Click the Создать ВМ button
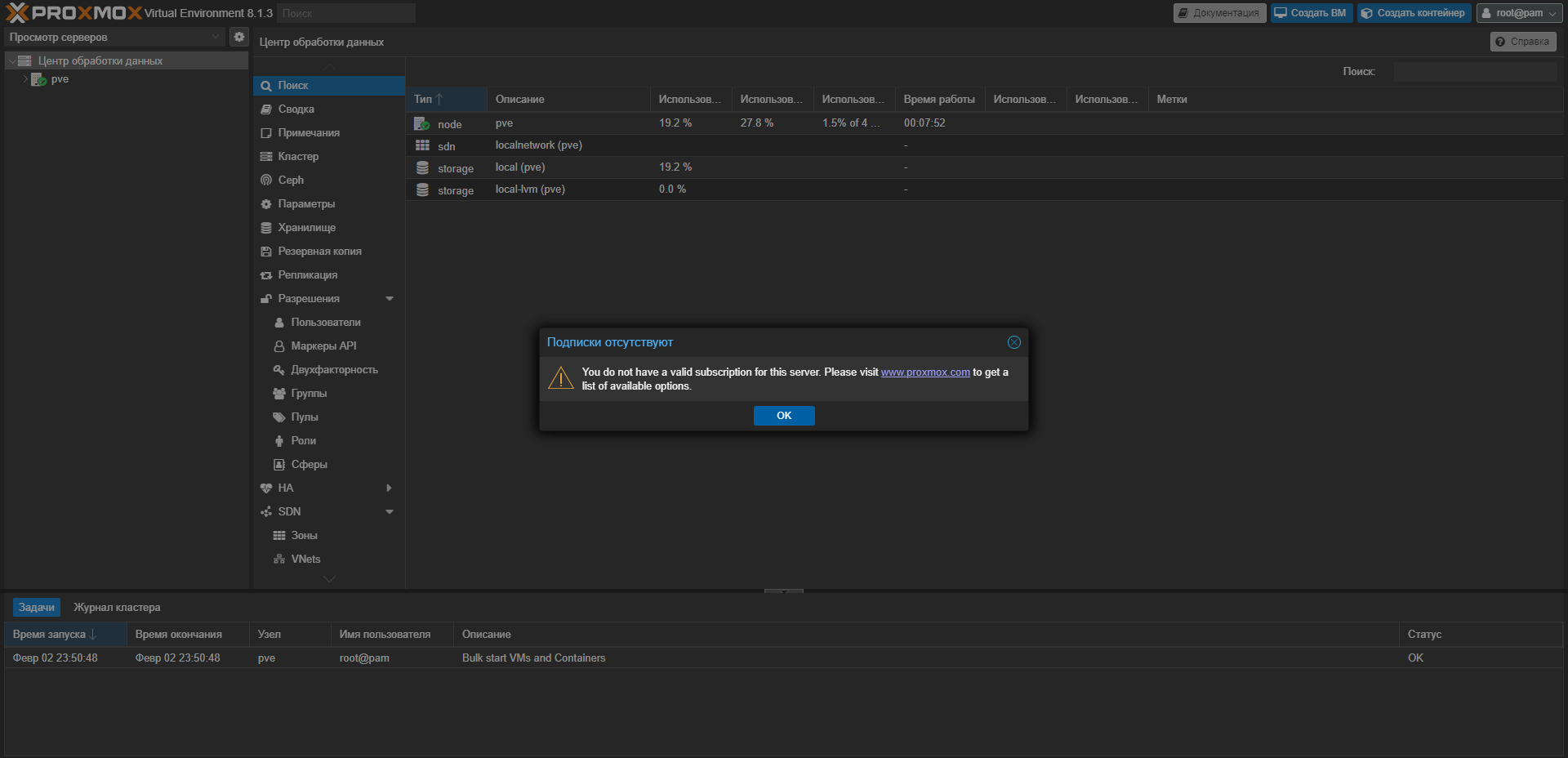Screen dimensions: 1568x758 [x=1311, y=13]
